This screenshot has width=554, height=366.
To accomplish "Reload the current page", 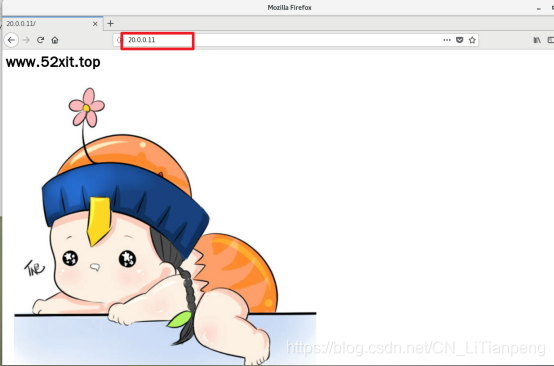I will click(40, 40).
